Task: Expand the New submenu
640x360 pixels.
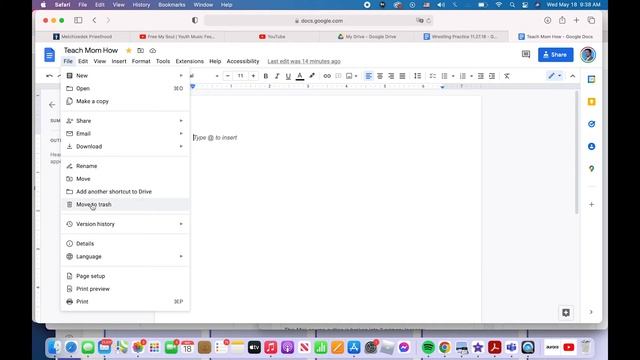Action: pos(125,76)
